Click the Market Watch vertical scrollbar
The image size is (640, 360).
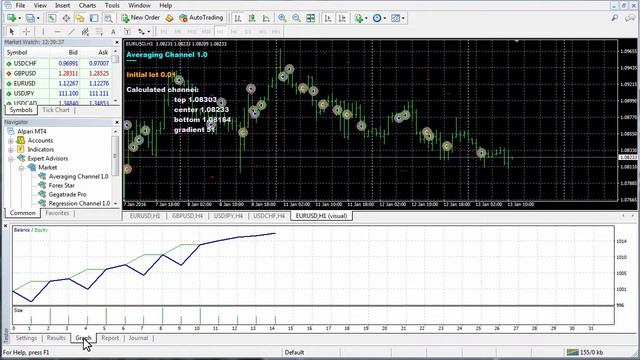pos(116,76)
